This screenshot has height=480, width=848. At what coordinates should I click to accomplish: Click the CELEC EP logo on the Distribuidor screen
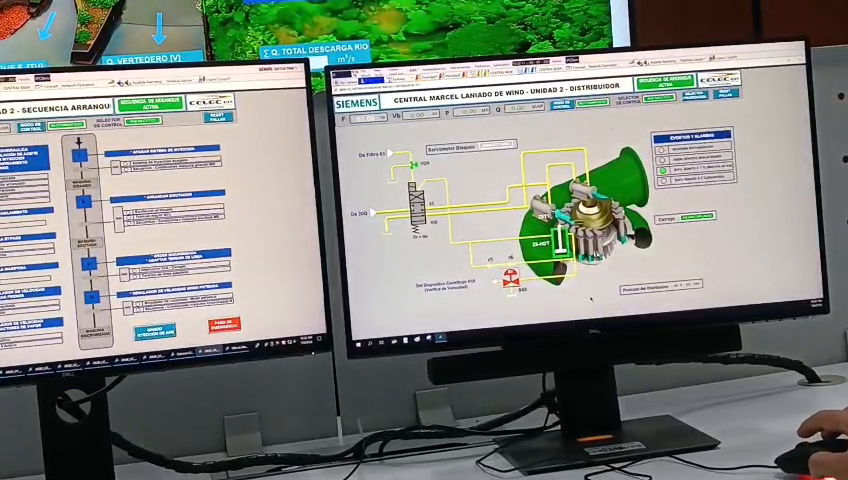(x=719, y=79)
